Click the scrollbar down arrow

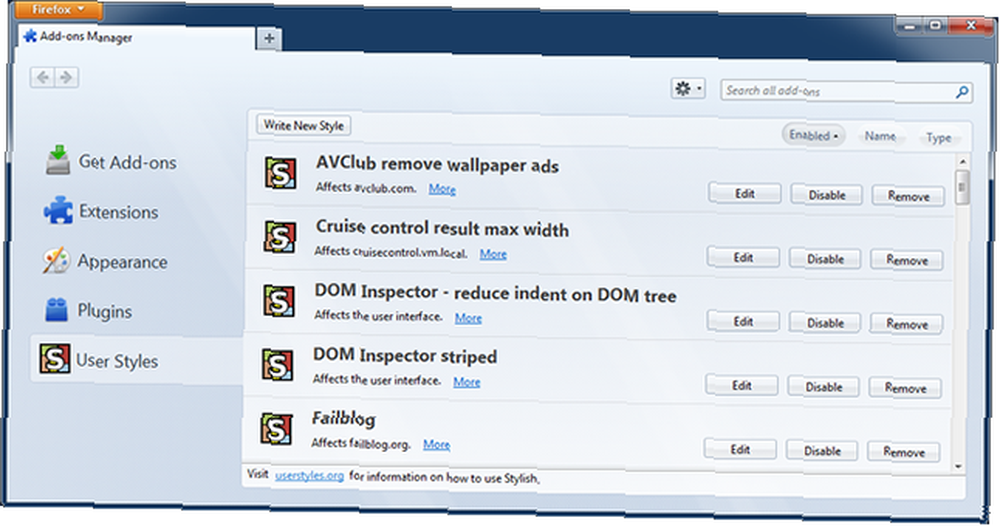pos(958,467)
